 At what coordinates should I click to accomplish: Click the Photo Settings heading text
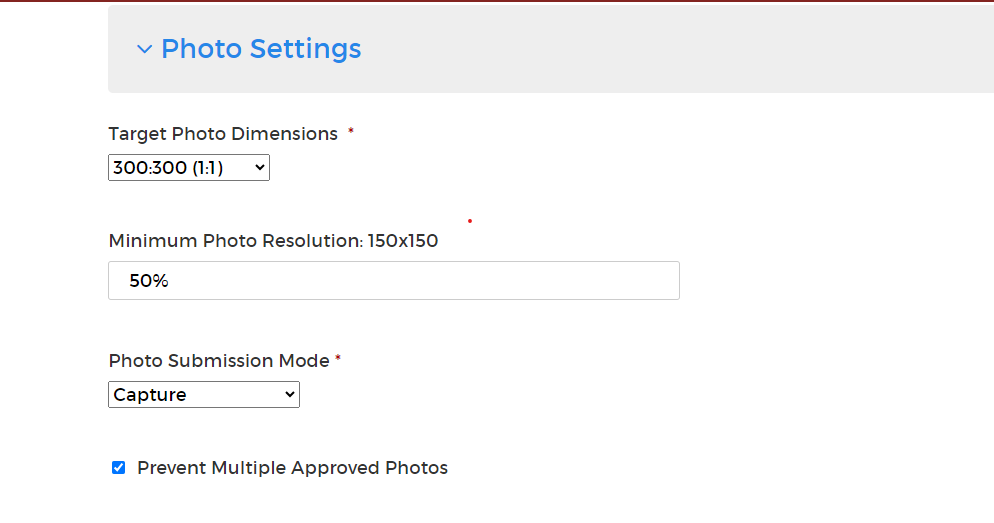click(261, 49)
